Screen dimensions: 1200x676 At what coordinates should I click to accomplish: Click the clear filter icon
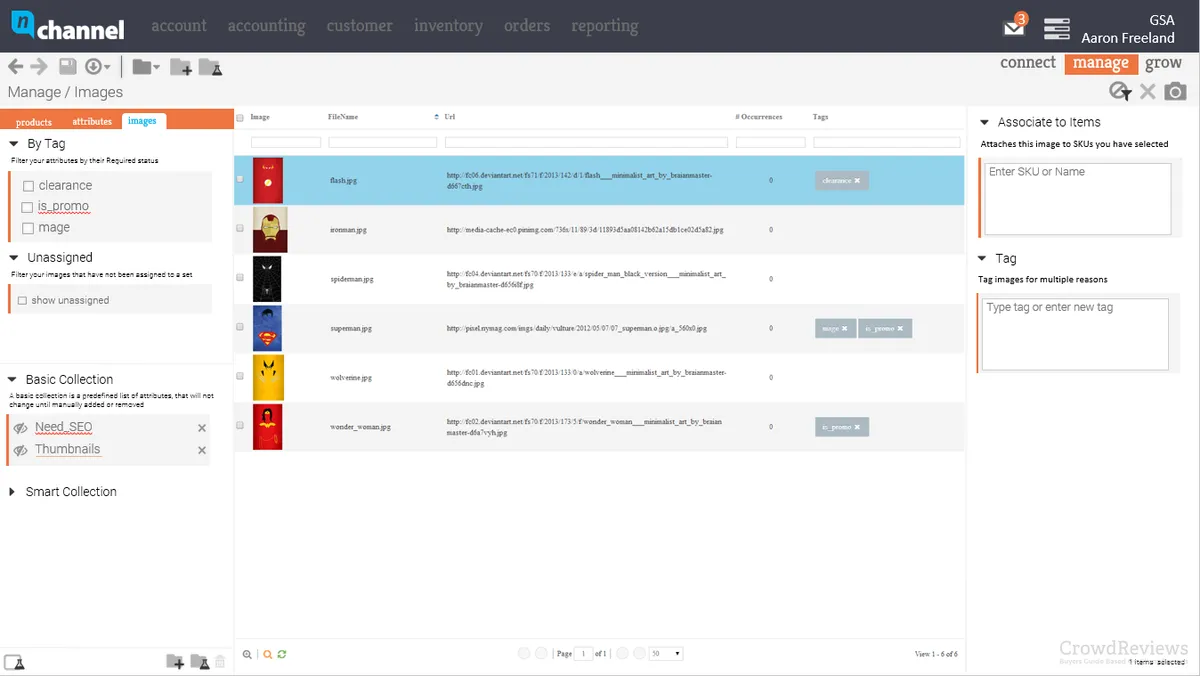pos(1120,92)
